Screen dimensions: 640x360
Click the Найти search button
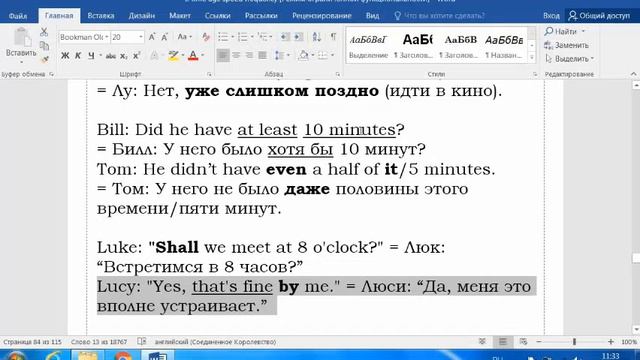point(561,31)
